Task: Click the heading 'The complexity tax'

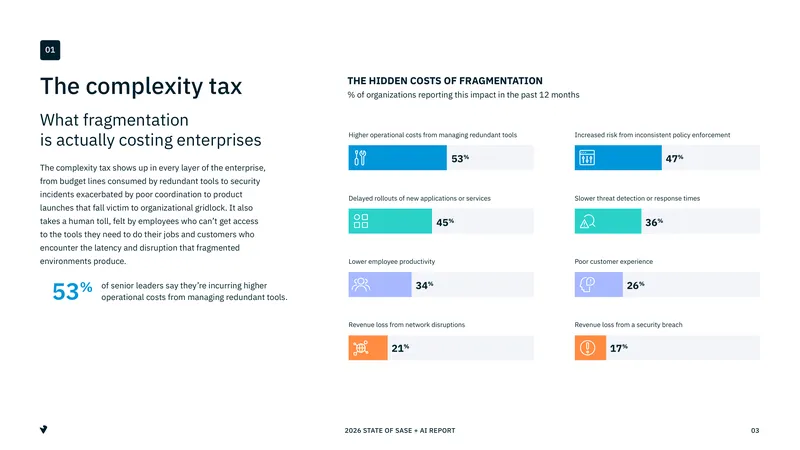Action: click(x=141, y=86)
